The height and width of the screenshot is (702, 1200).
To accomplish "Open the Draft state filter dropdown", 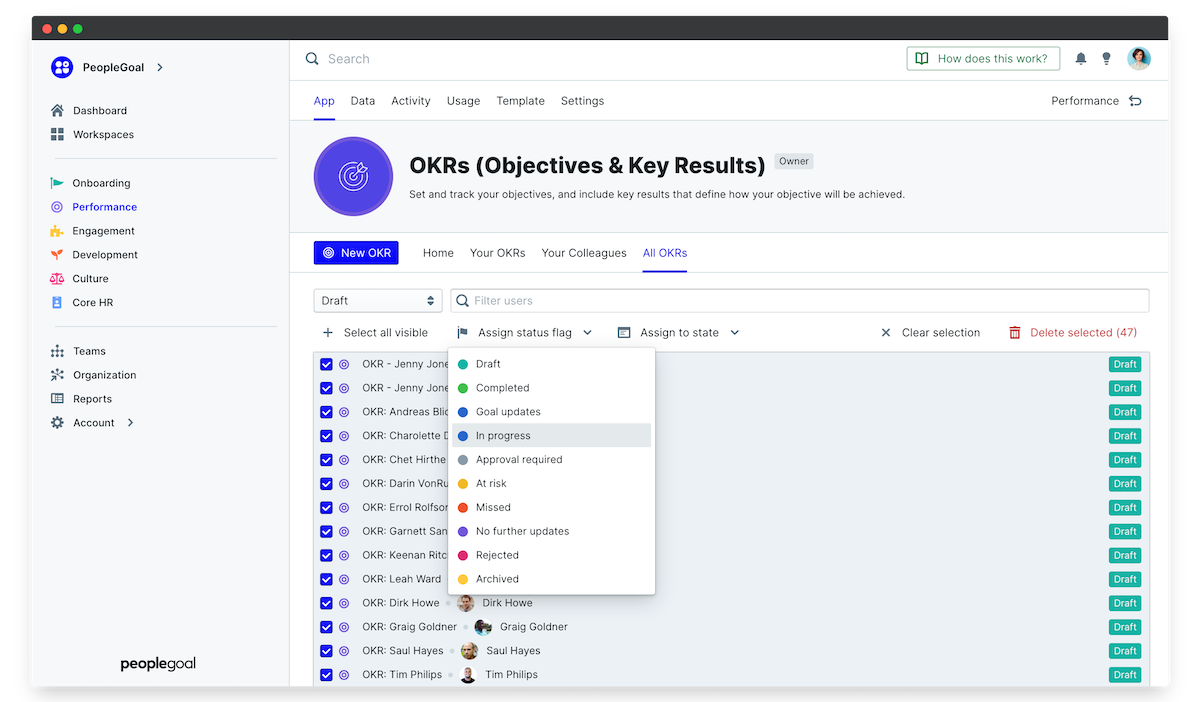I will pos(378,301).
